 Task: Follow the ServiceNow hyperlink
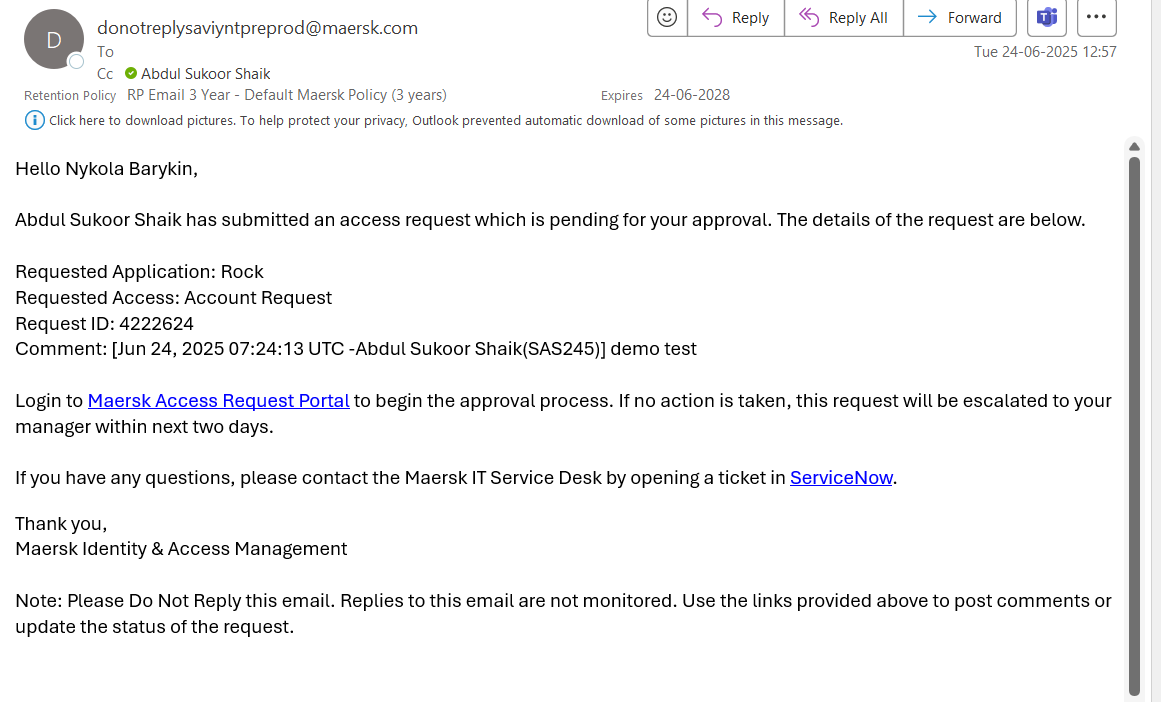coord(841,478)
